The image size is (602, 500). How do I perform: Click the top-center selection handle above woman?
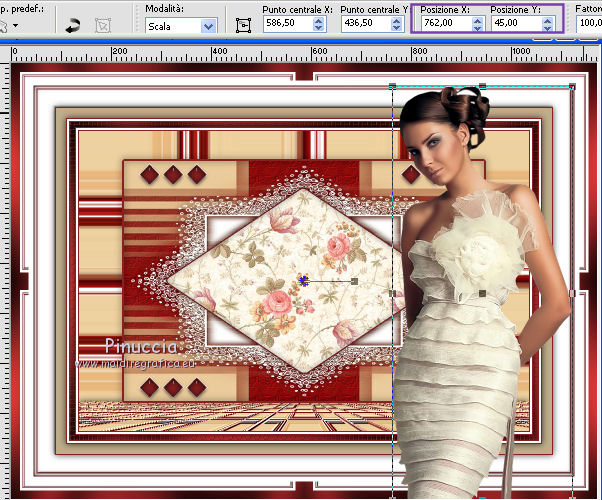tap(483, 86)
